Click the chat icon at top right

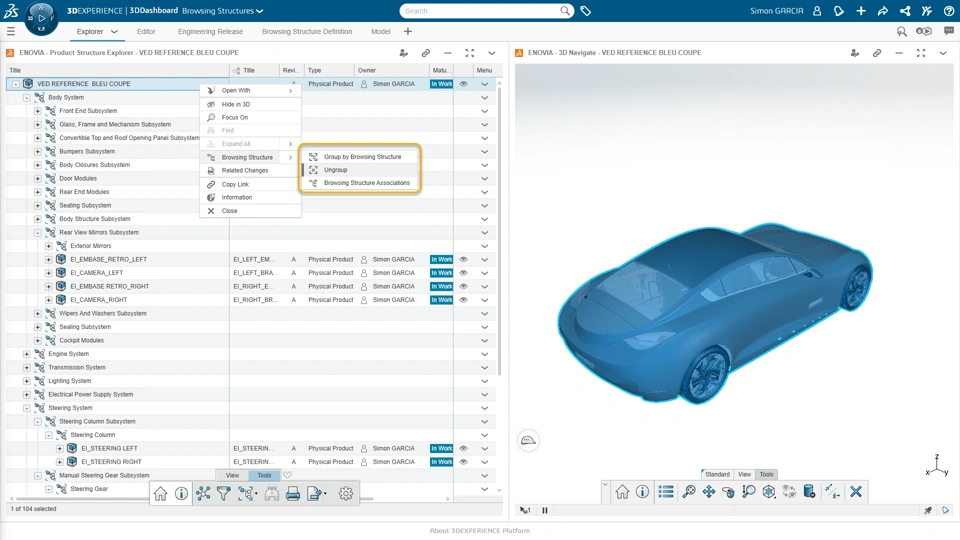coord(948,31)
